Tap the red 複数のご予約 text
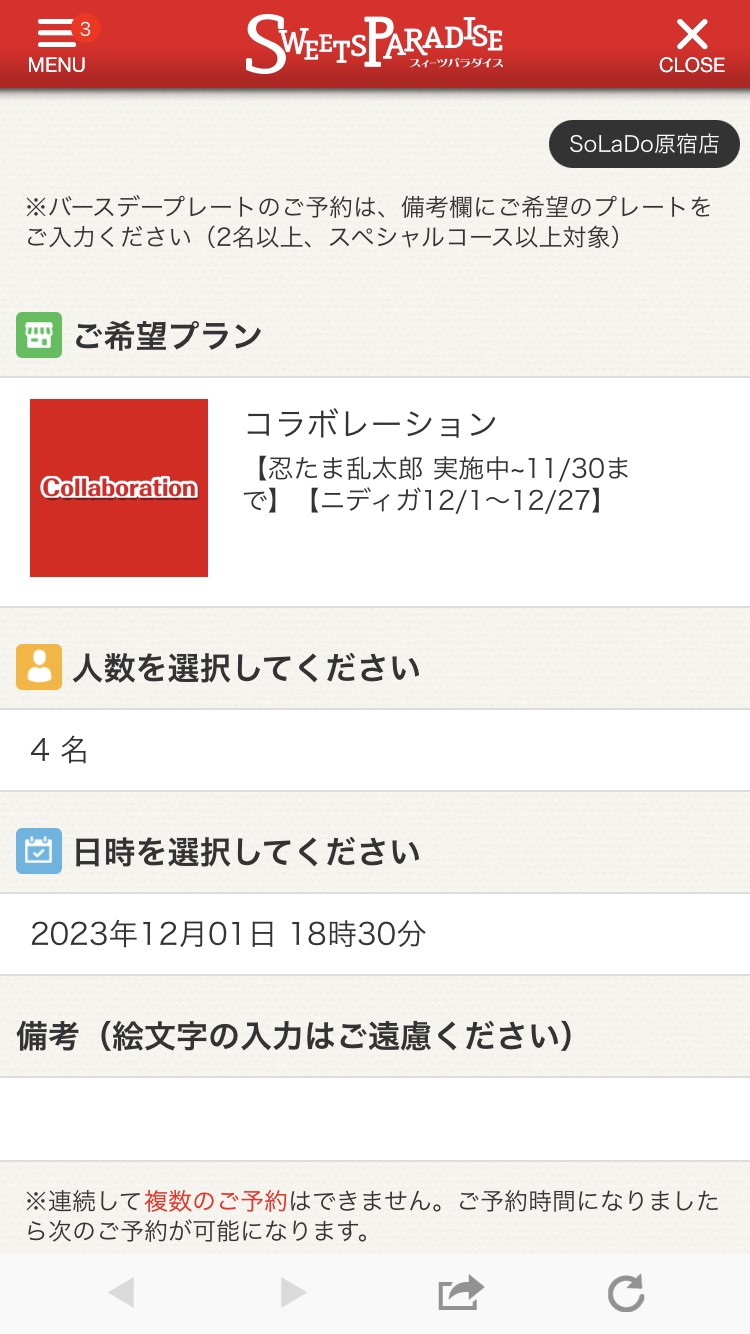The image size is (750, 1334). (216, 1200)
